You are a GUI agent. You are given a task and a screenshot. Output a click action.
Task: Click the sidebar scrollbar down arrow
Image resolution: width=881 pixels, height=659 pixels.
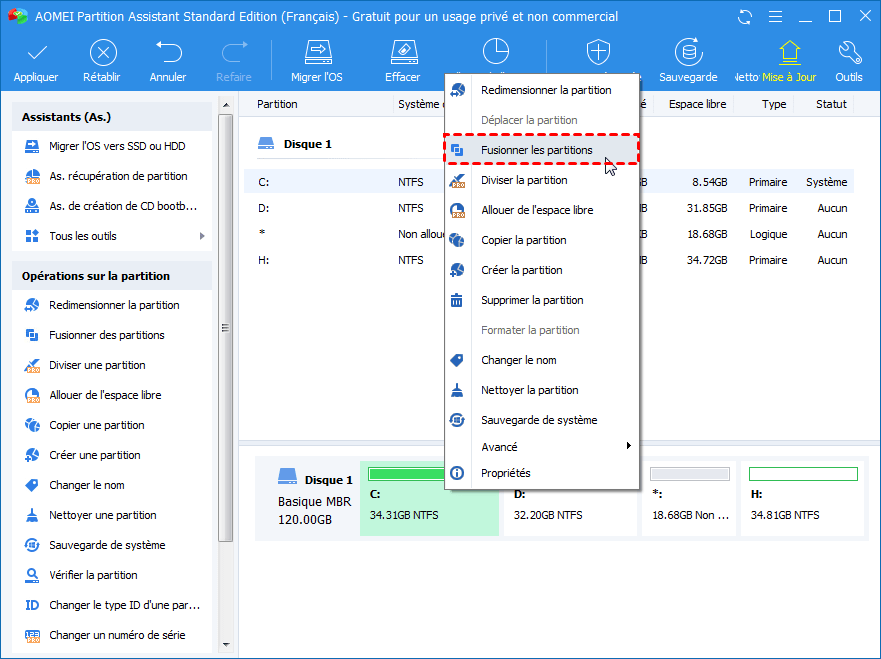click(226, 644)
